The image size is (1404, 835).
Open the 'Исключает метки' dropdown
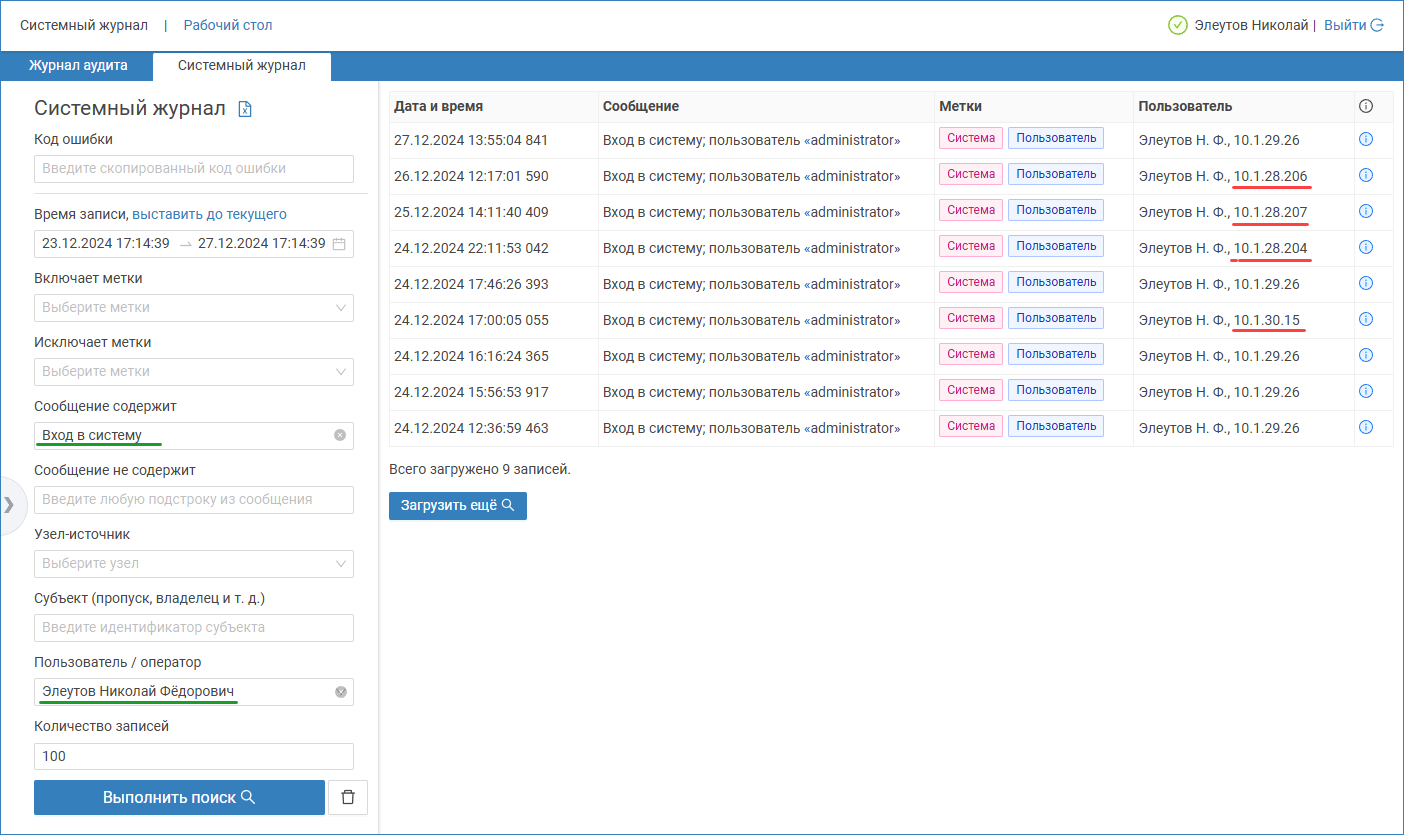(x=193, y=372)
